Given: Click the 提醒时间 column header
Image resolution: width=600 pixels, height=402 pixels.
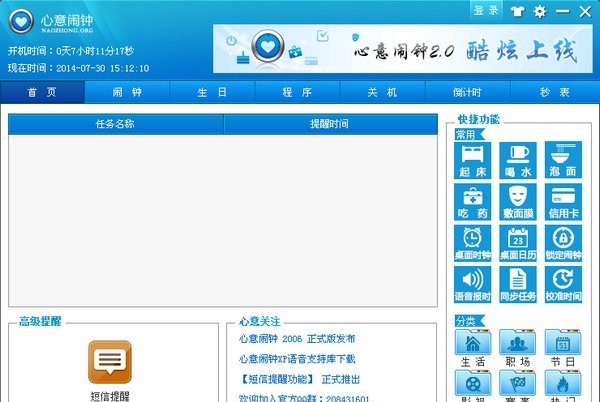Looking at the screenshot, I should (330, 124).
